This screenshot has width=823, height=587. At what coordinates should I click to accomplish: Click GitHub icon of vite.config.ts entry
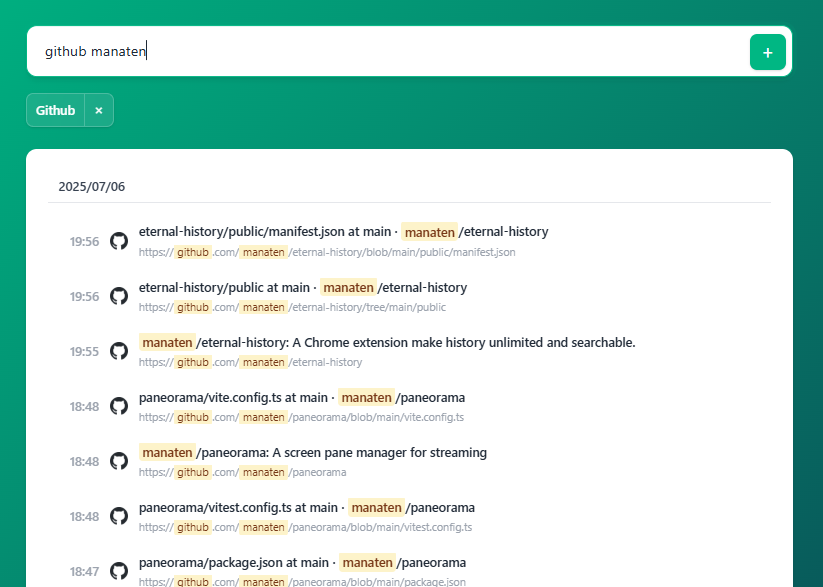point(119,406)
